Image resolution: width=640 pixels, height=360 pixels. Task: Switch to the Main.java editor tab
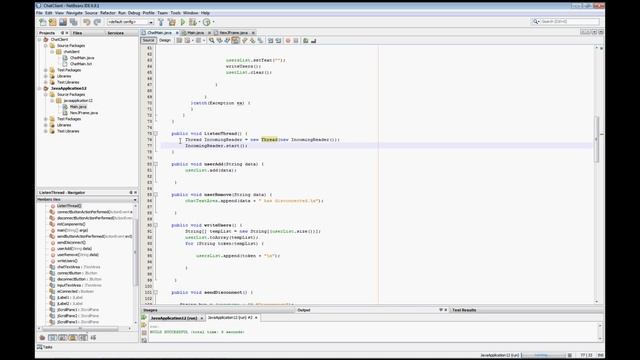196,33
